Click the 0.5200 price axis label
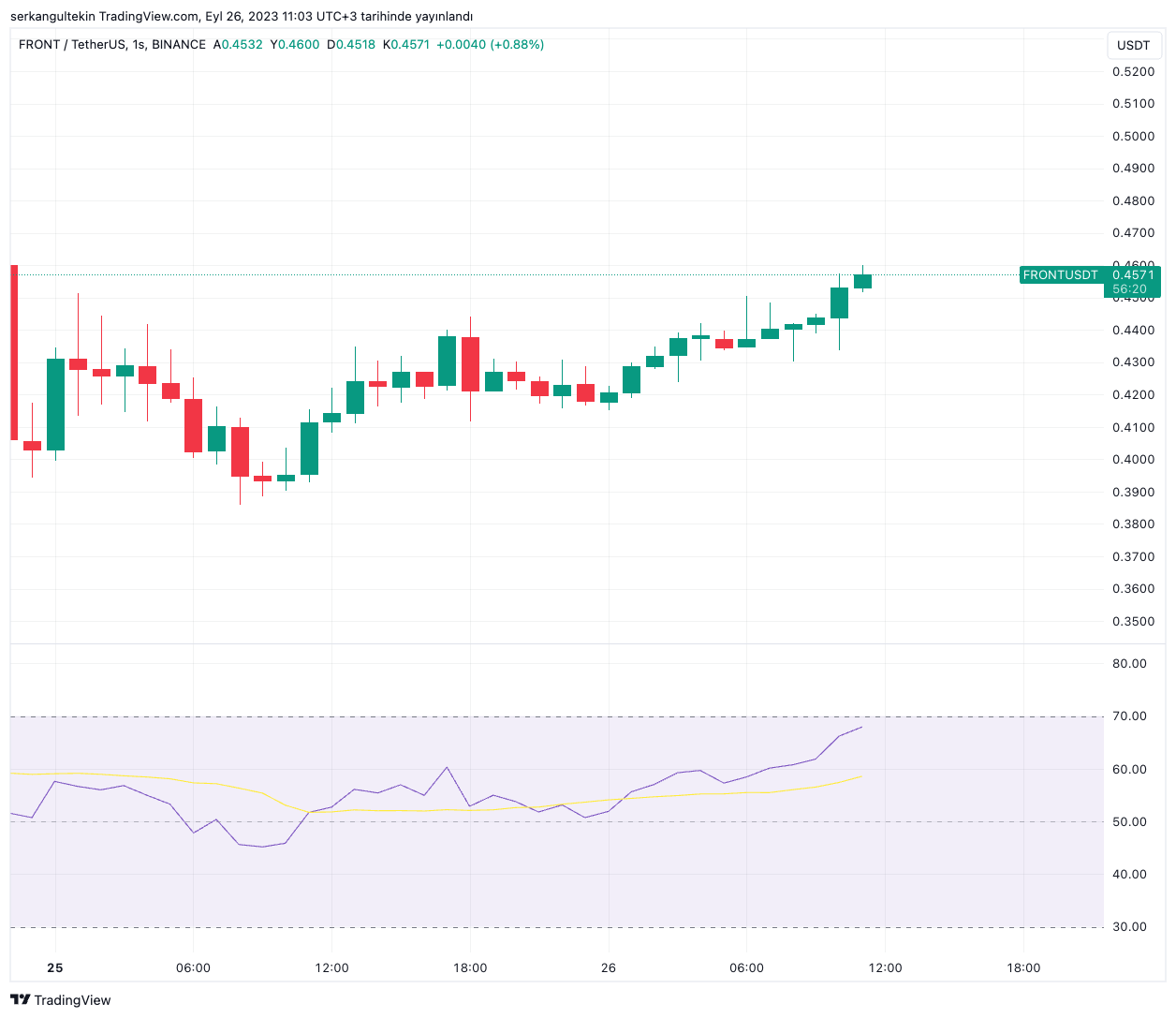The width and height of the screenshot is (1176, 1018). click(x=1133, y=71)
